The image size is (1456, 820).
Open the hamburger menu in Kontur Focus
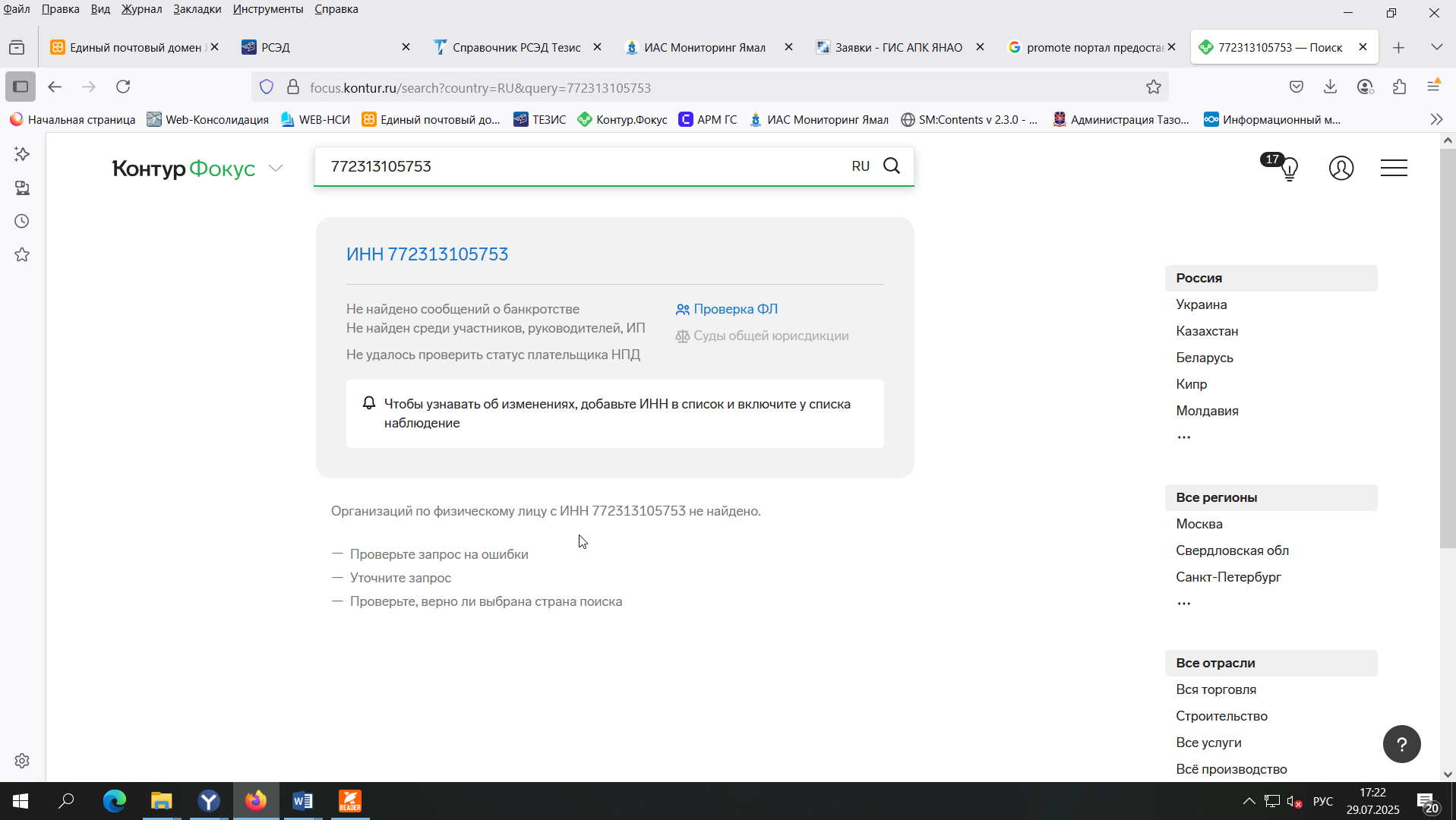[x=1394, y=168]
